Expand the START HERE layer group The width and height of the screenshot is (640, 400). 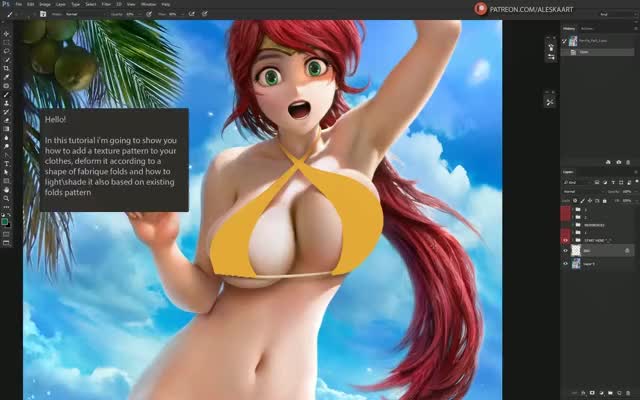point(572,240)
